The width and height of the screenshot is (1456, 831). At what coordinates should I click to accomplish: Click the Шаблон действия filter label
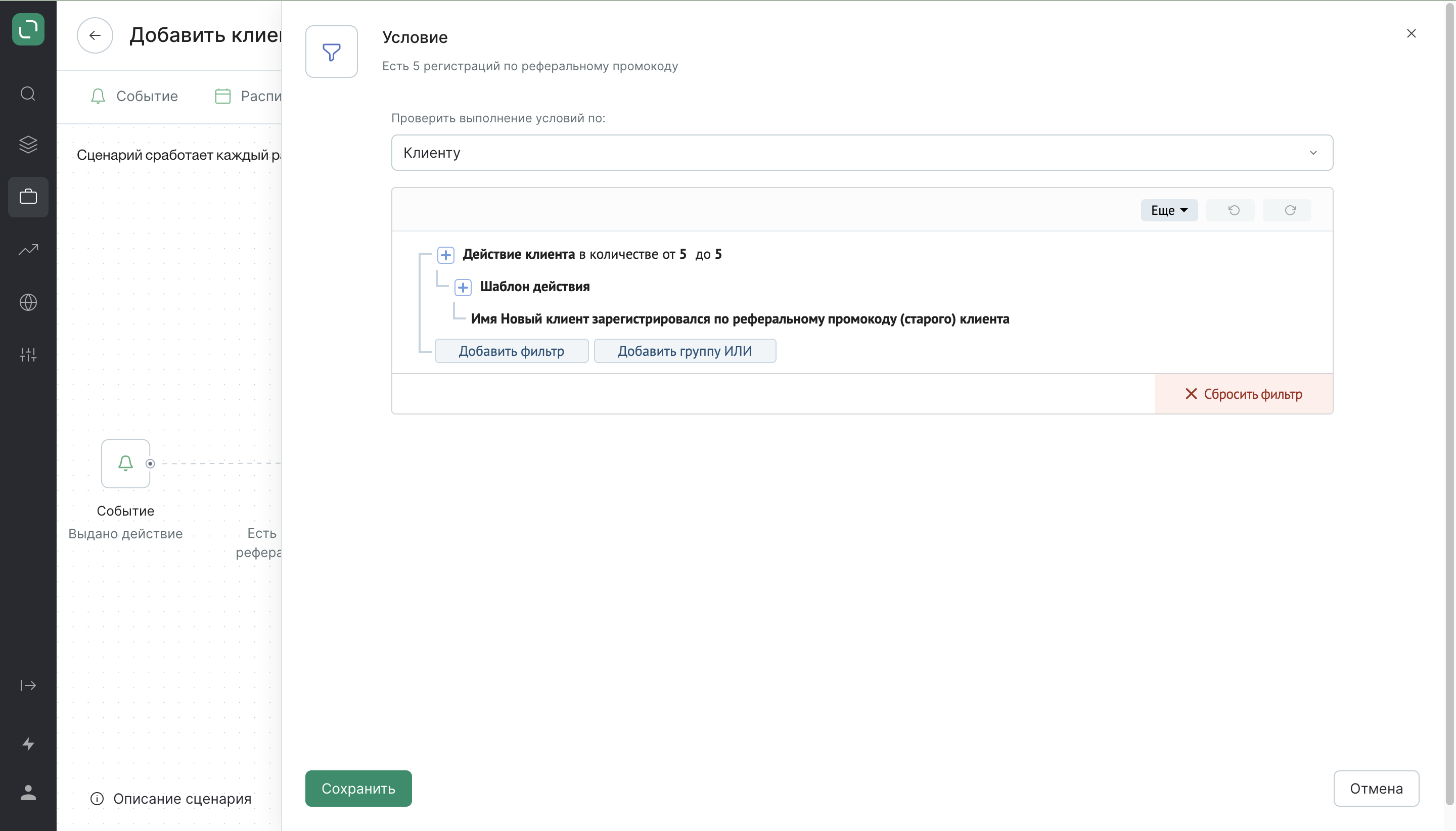point(535,287)
